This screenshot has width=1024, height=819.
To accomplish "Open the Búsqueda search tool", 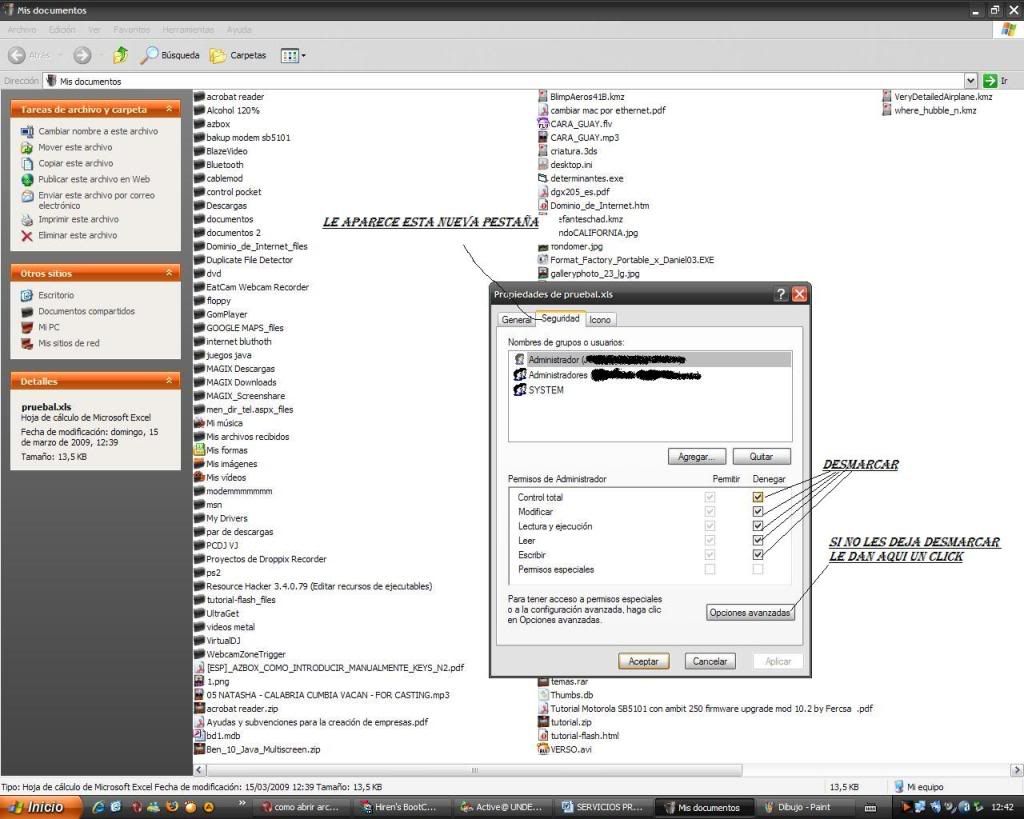I will pyautogui.click(x=170, y=56).
